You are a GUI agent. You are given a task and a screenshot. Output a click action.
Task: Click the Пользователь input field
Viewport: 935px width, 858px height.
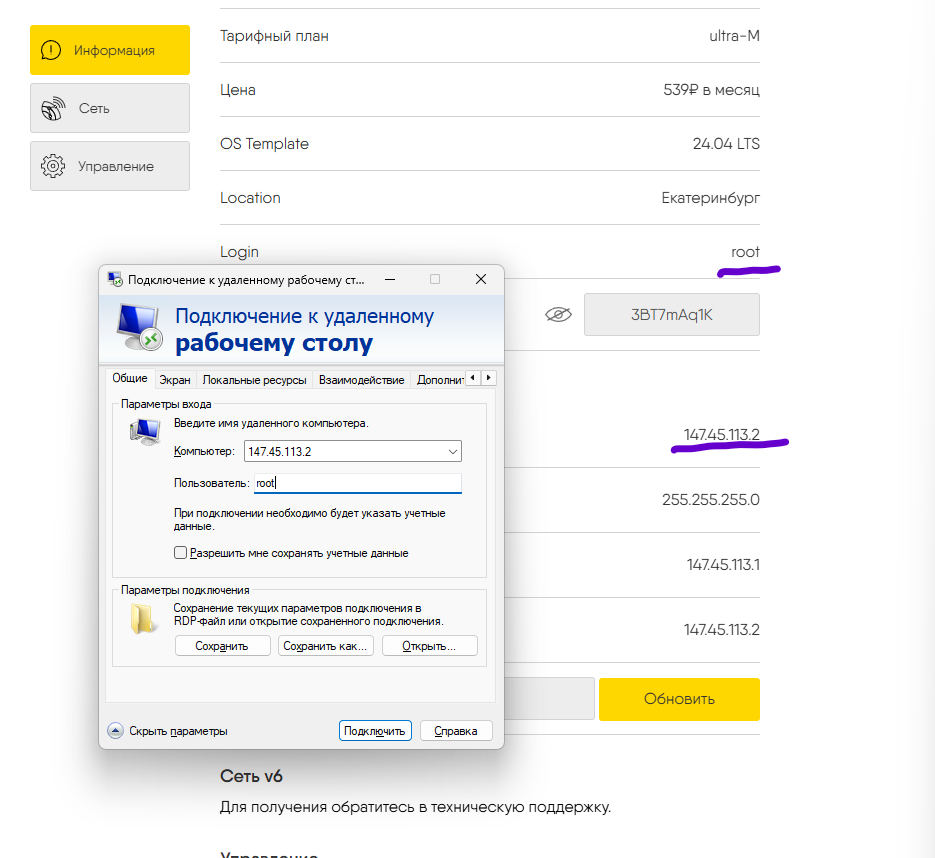[x=358, y=483]
